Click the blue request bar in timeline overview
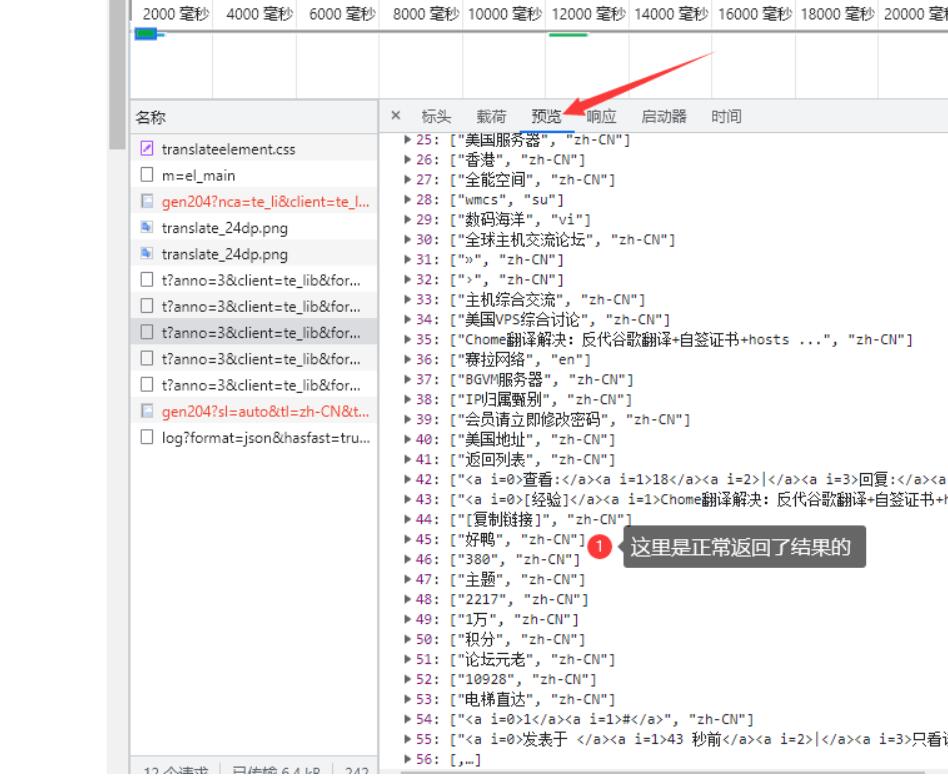Image resolution: width=948 pixels, height=779 pixels. tap(146, 34)
